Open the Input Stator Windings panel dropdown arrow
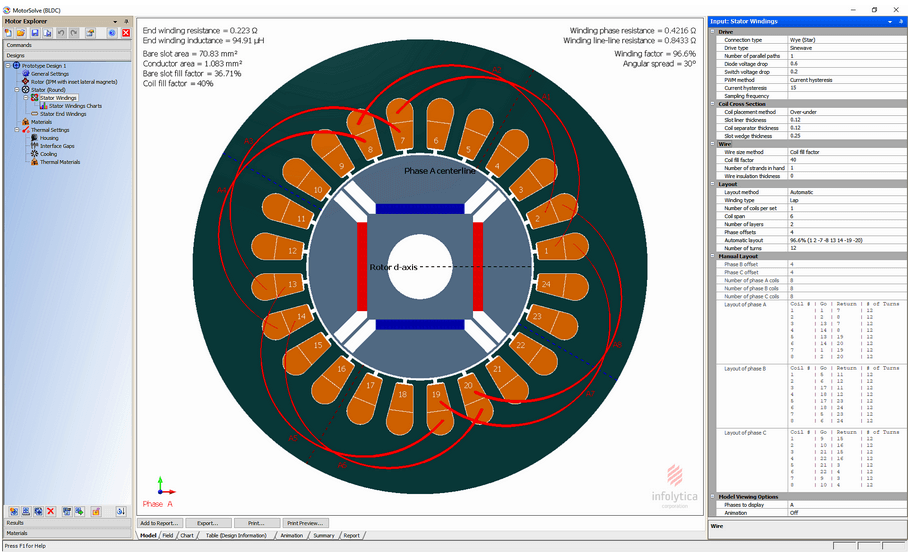This screenshot has width=909, height=552. pyautogui.click(x=890, y=21)
